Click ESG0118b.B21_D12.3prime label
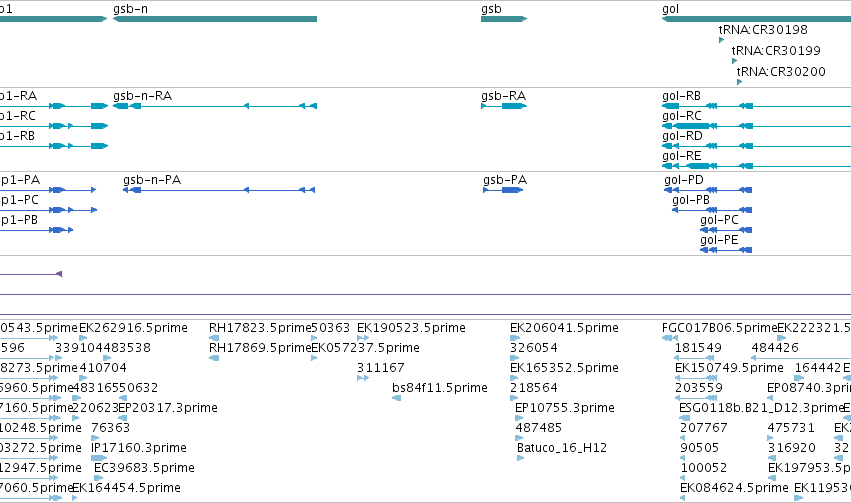Image resolution: width=851 pixels, height=503 pixels. click(x=761, y=408)
